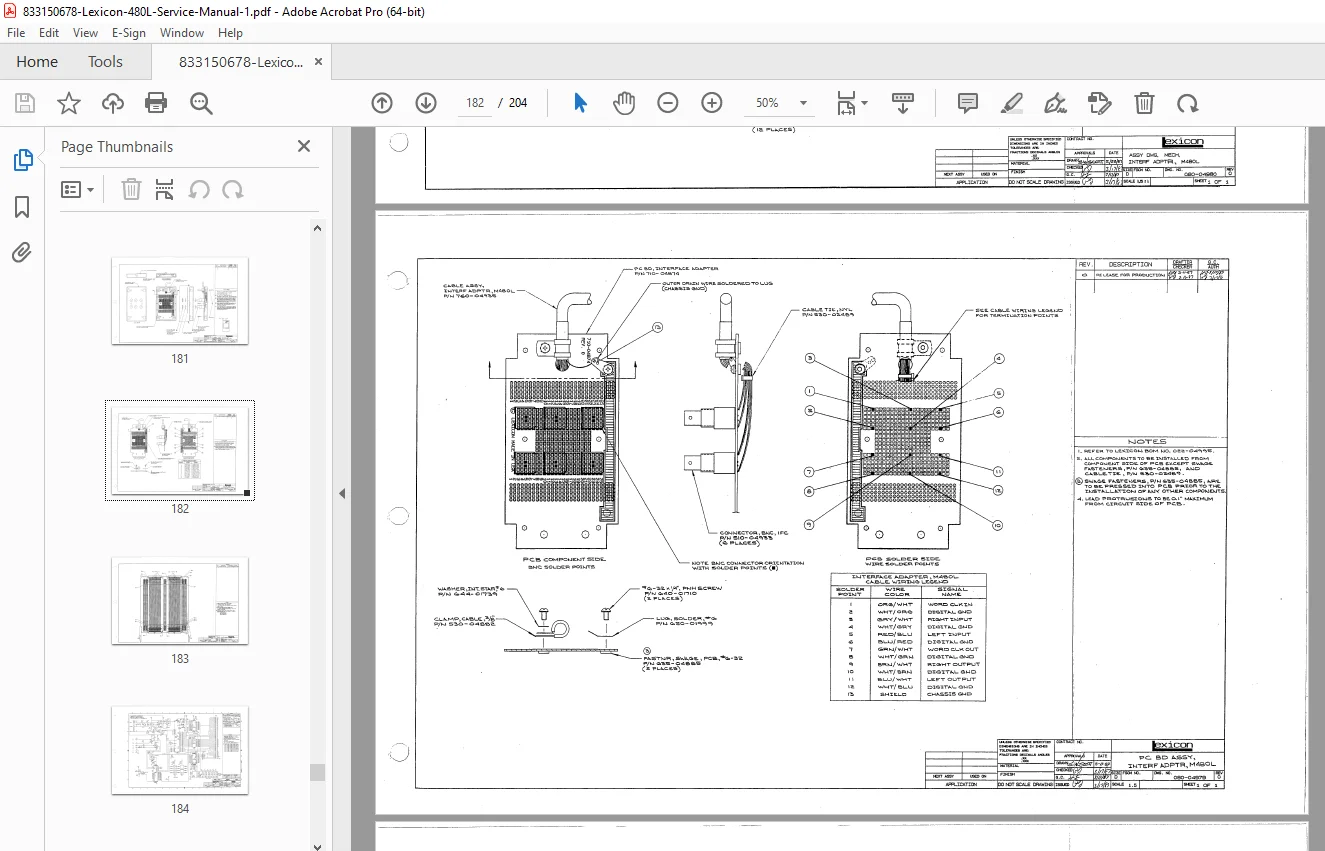Open the find text magnifier tool

[x=201, y=103]
